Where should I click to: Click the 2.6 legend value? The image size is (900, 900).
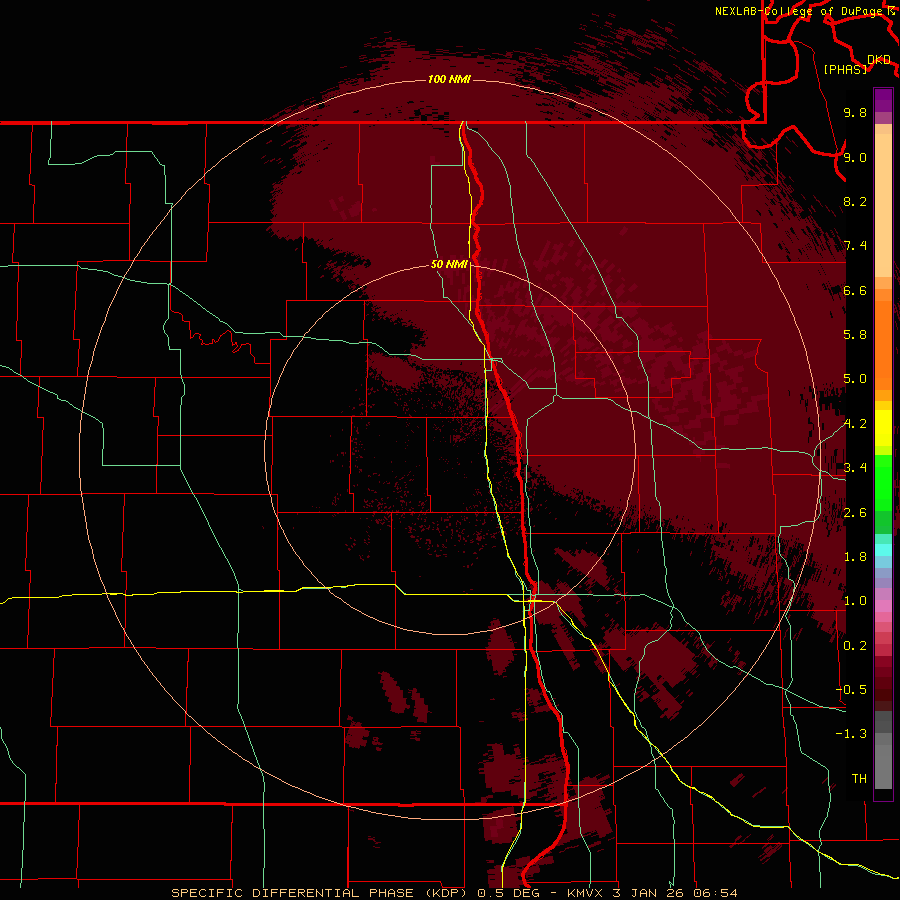tap(855, 513)
